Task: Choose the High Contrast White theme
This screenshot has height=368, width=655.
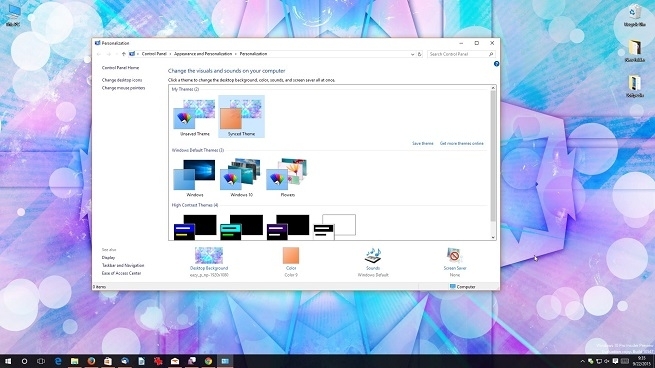Action: [334, 227]
